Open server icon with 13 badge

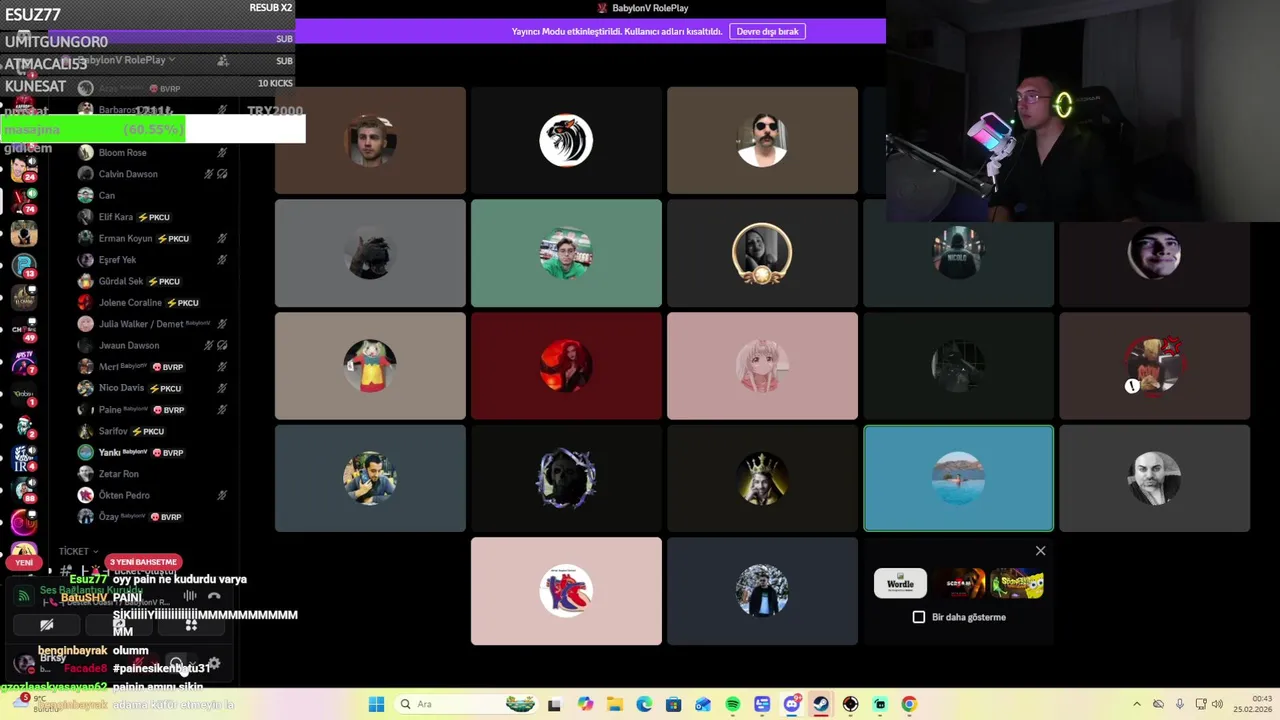(x=23, y=265)
